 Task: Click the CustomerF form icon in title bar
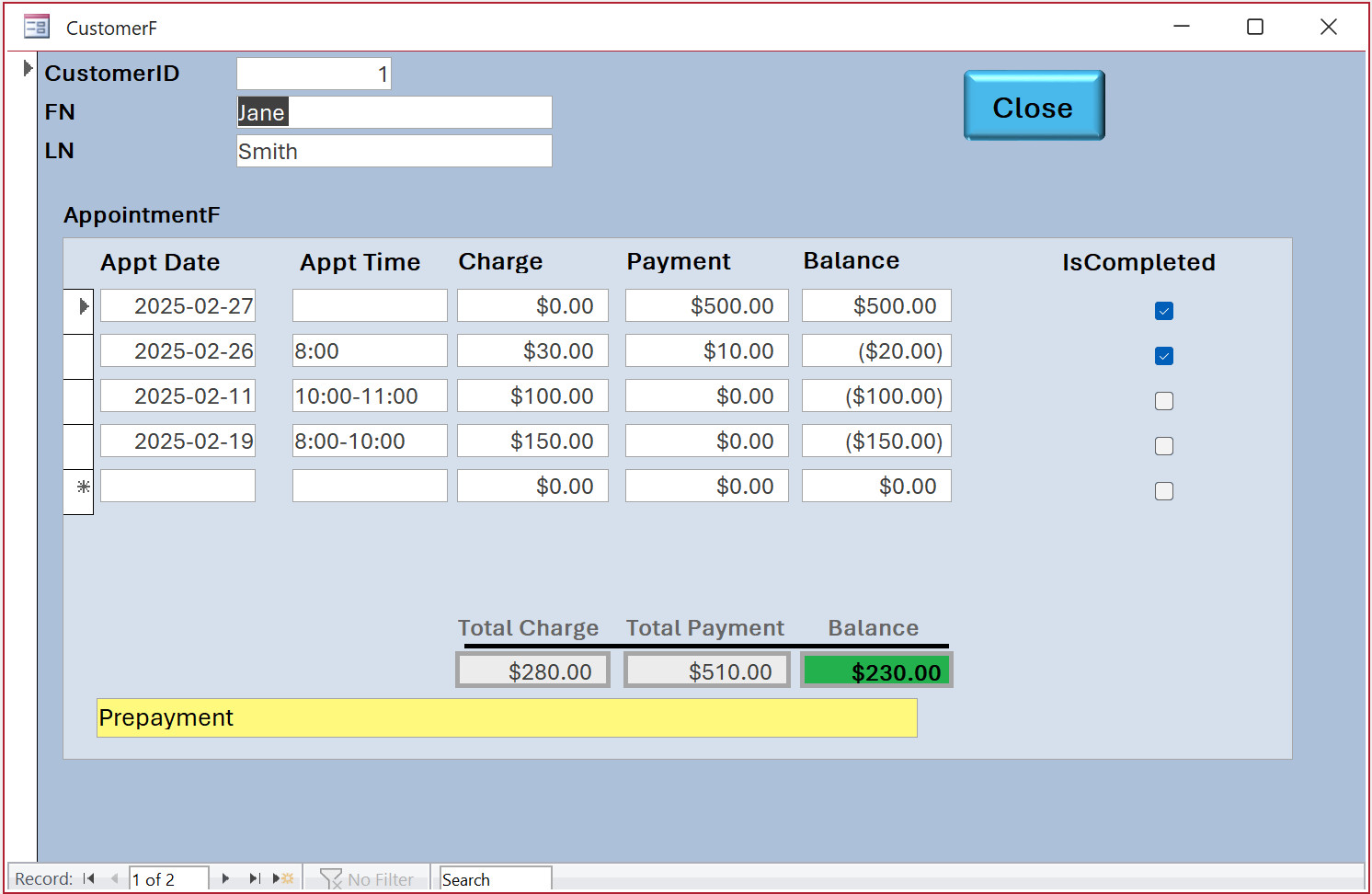pos(37,27)
